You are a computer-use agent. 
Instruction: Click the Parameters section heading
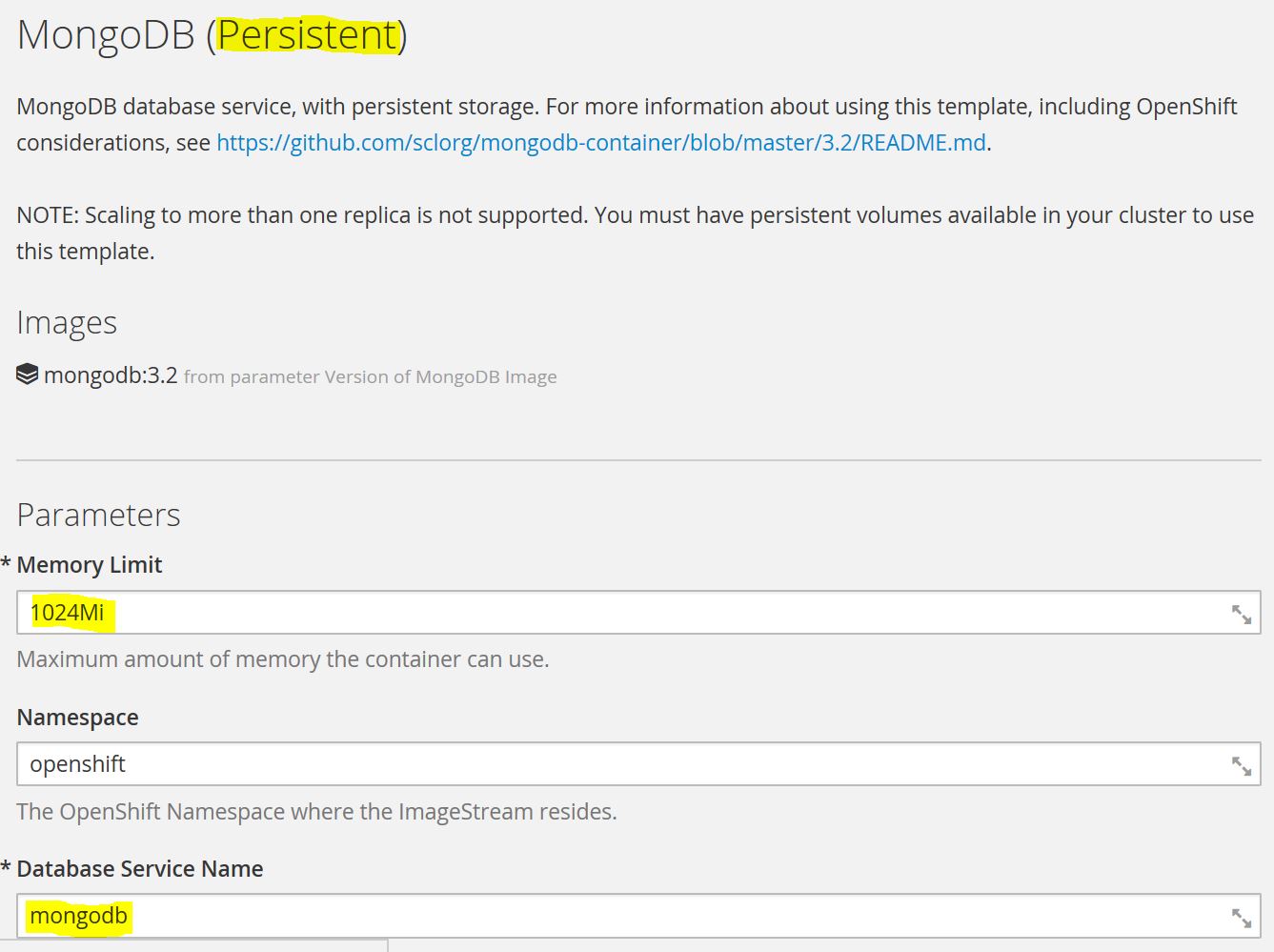pyautogui.click(x=98, y=516)
